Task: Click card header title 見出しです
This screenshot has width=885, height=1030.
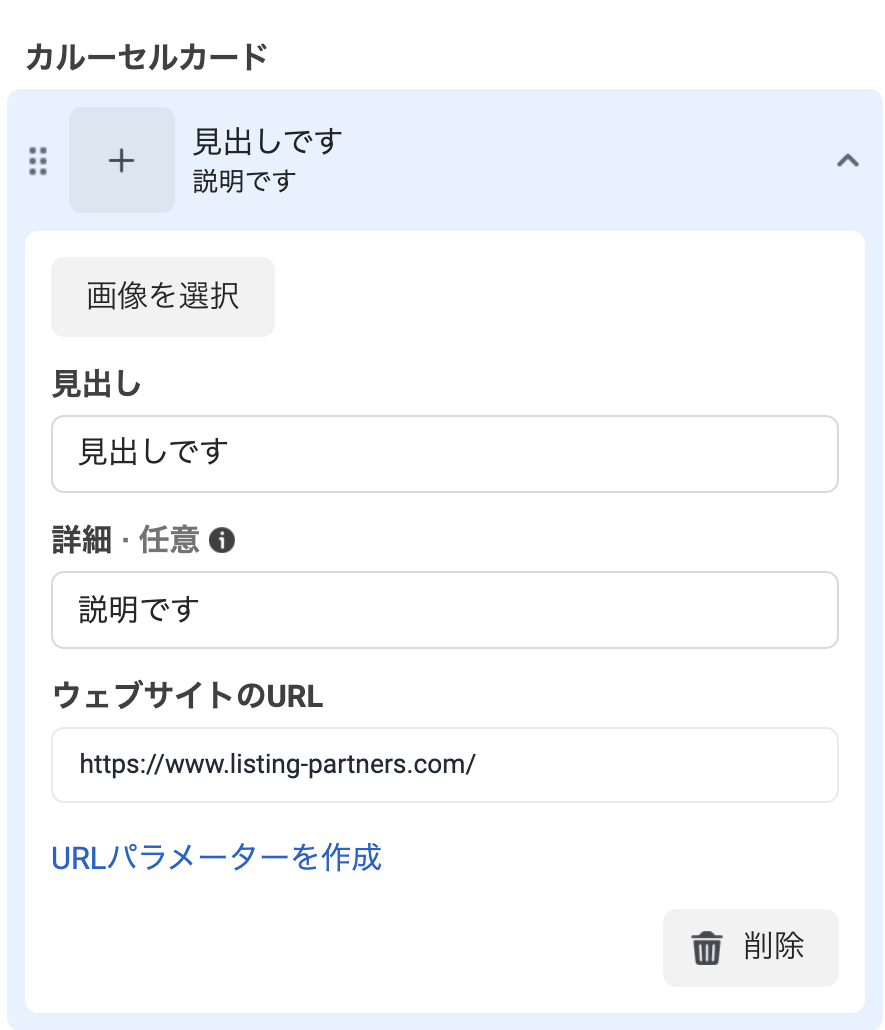Action: tap(267, 142)
